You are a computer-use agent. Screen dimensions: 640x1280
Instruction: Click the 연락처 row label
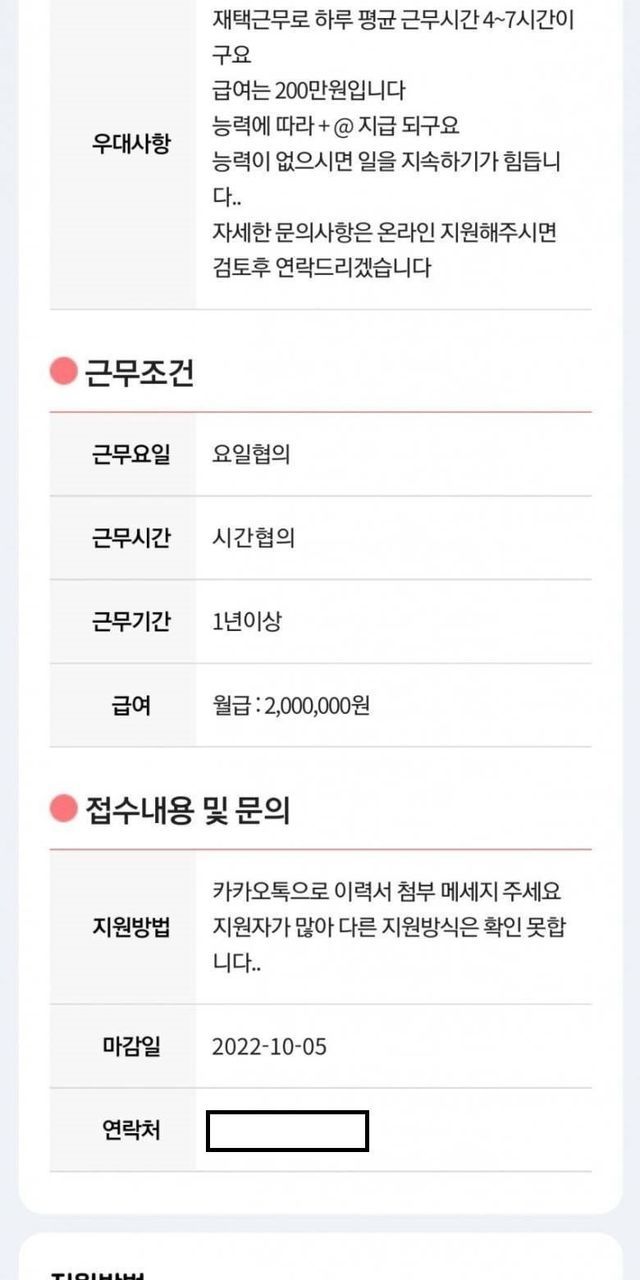tap(131, 1130)
